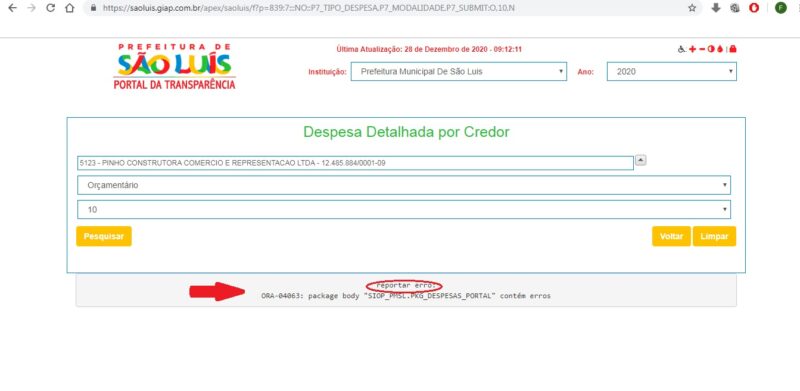Click the ORA-04063 error message text
This screenshot has height=391, width=800.
(x=406, y=296)
